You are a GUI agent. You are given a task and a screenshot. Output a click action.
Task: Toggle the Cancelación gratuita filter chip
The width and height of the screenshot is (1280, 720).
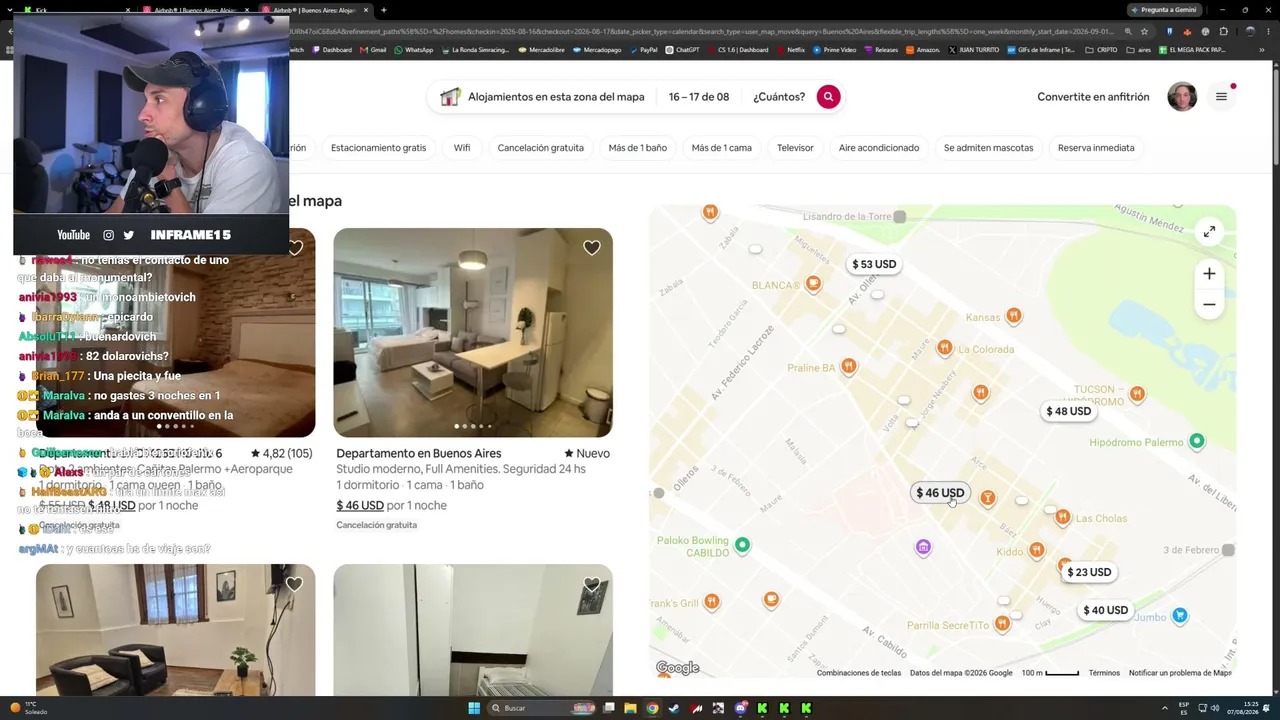coord(541,148)
